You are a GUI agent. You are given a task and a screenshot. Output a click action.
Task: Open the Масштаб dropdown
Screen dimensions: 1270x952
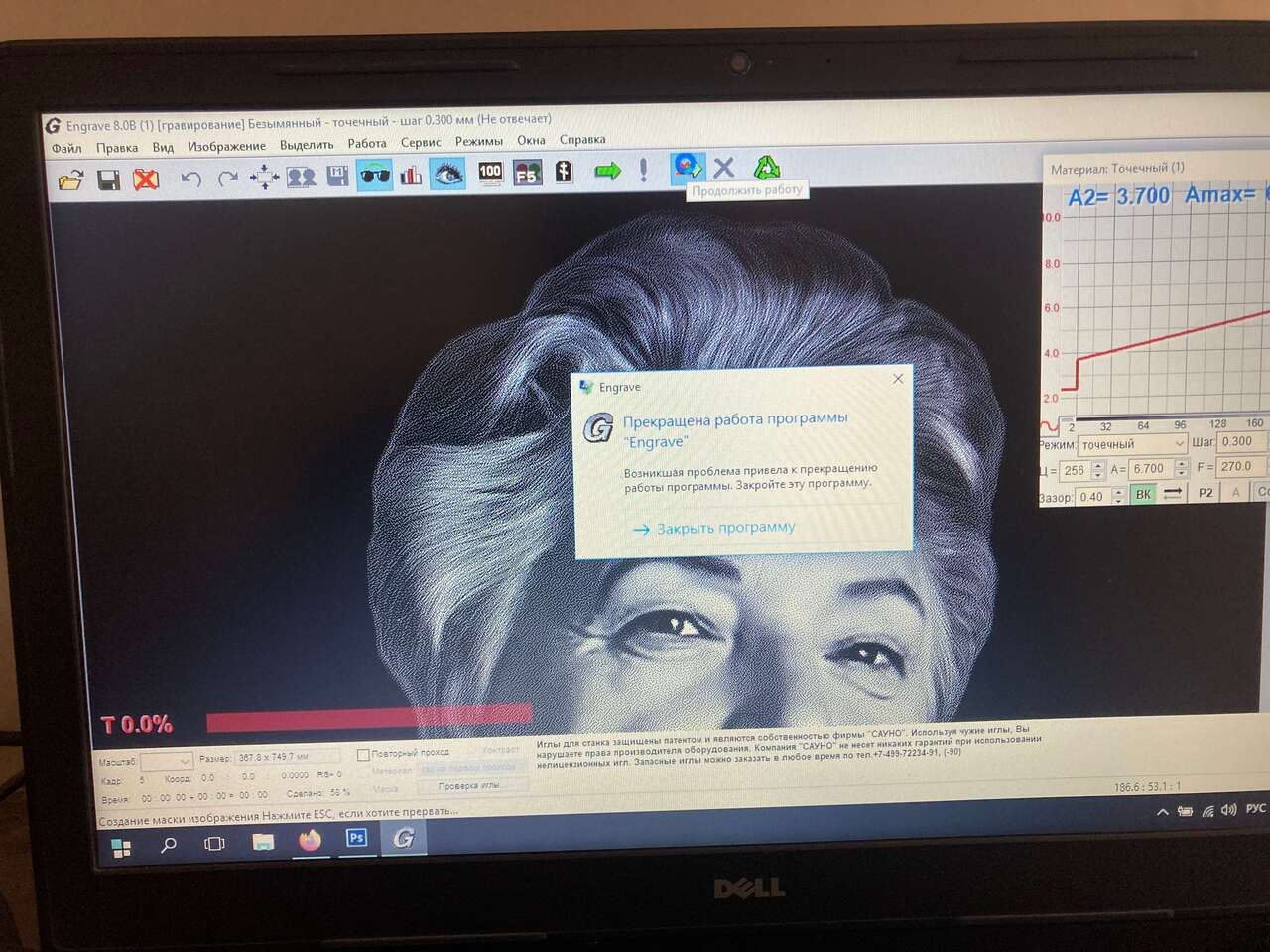pos(184,762)
